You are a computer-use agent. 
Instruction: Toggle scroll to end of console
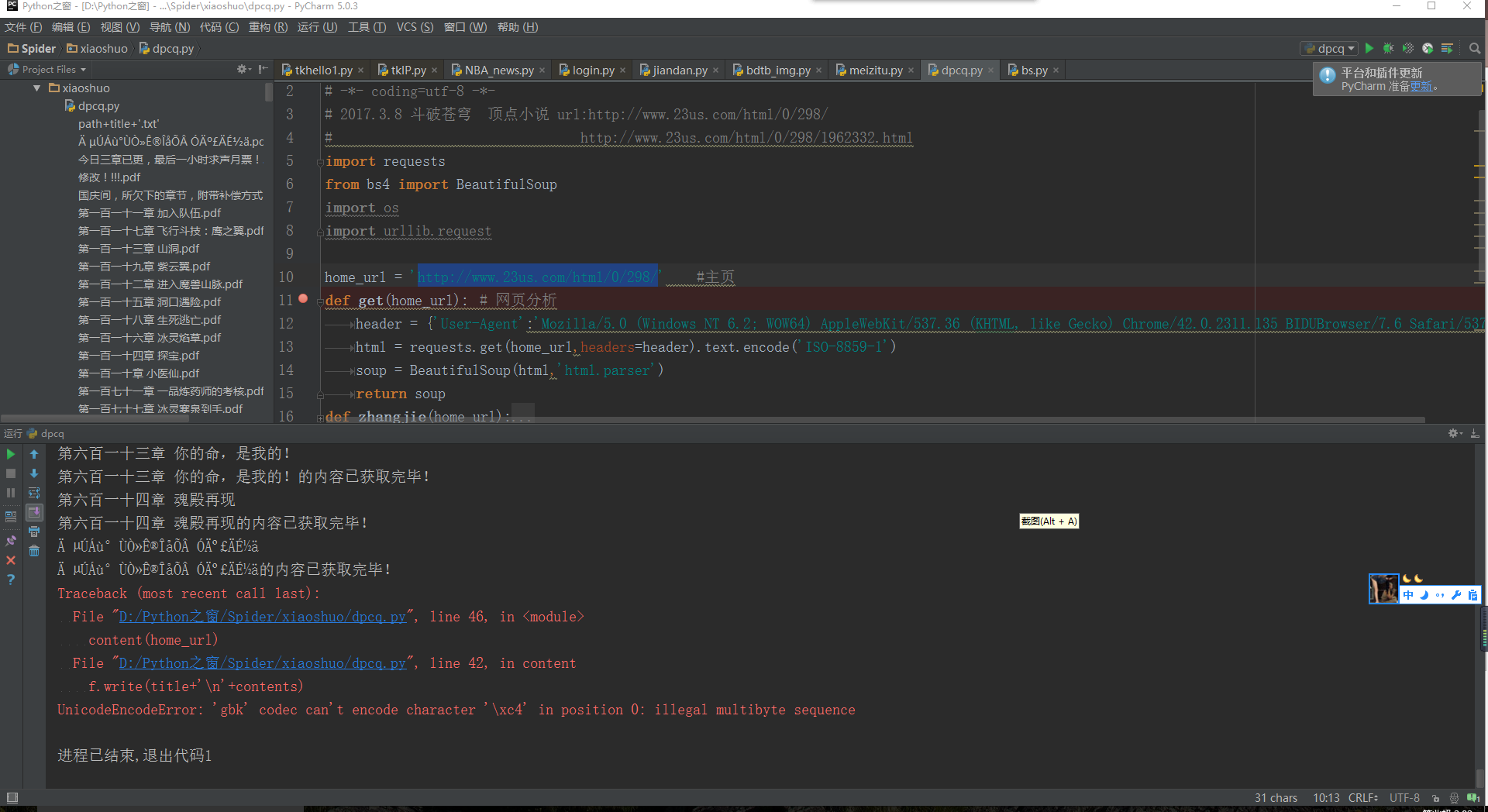(34, 512)
